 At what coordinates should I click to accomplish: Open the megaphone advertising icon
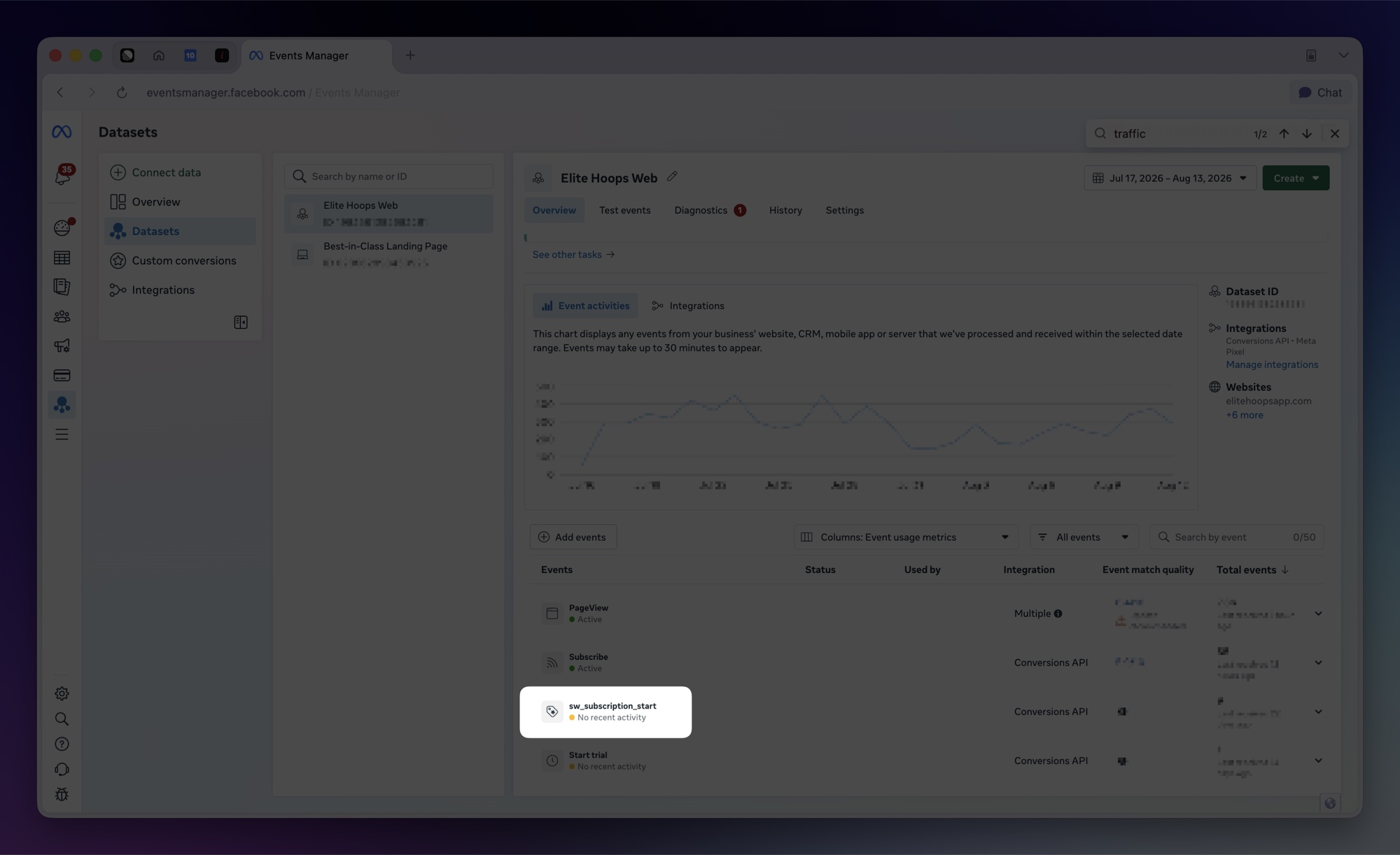(x=62, y=346)
